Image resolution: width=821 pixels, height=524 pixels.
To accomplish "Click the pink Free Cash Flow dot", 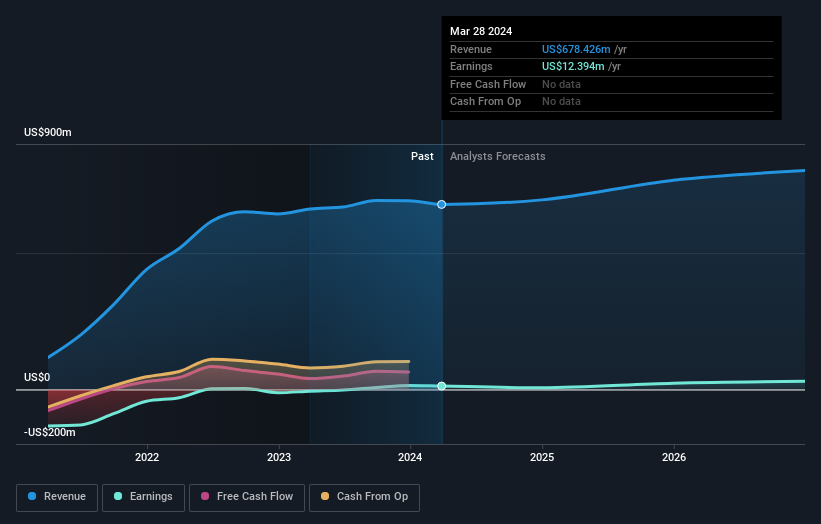I will [205, 496].
